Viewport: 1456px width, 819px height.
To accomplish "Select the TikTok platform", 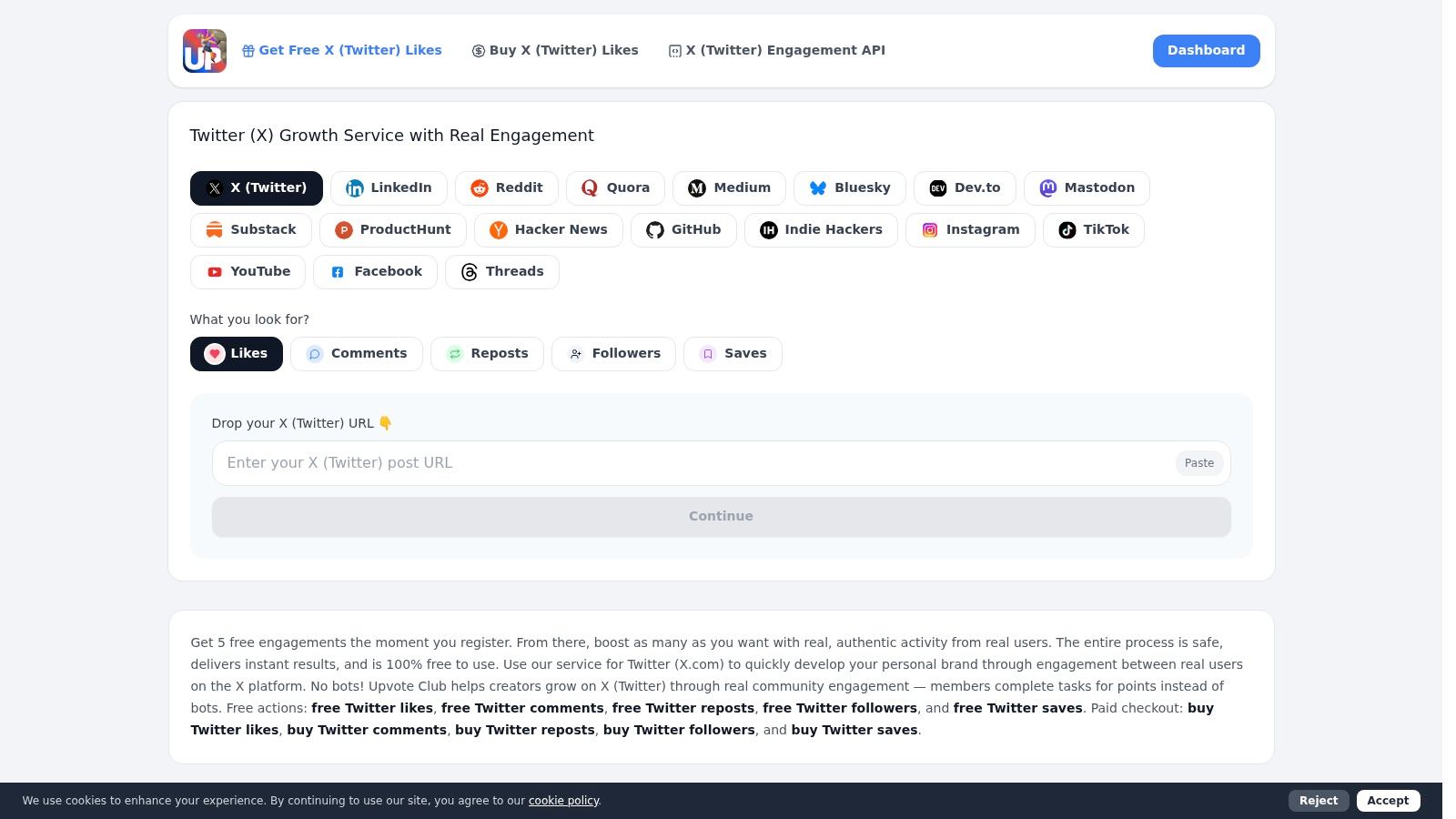I will (x=1094, y=230).
